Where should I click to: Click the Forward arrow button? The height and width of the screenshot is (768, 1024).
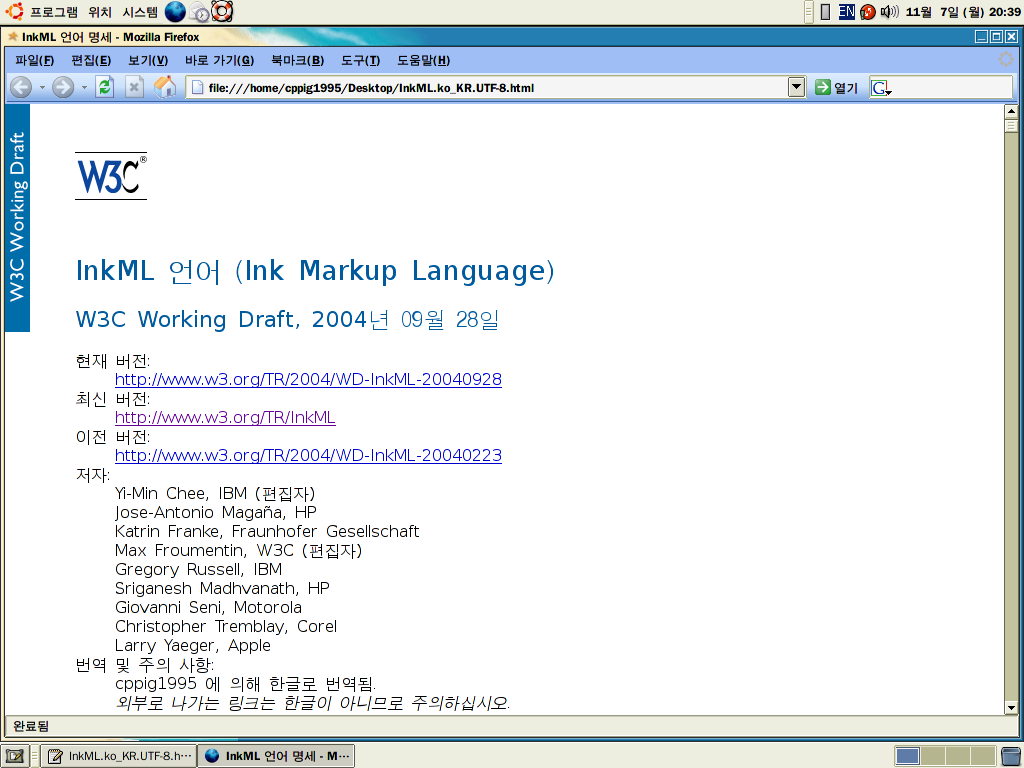(63, 87)
